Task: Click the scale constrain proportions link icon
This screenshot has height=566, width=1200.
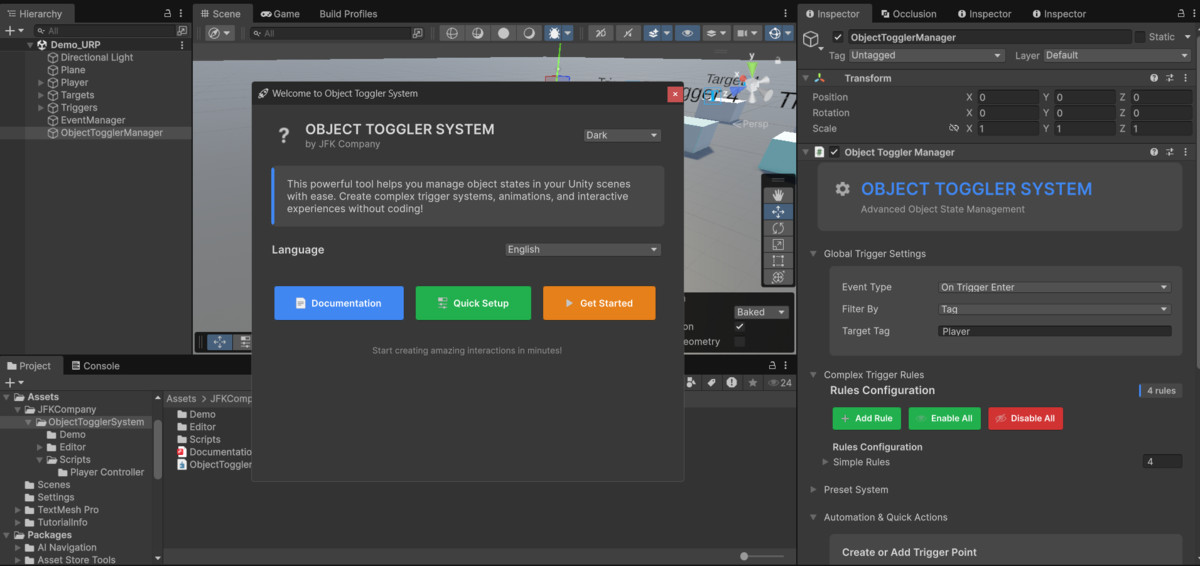Action: 954,129
